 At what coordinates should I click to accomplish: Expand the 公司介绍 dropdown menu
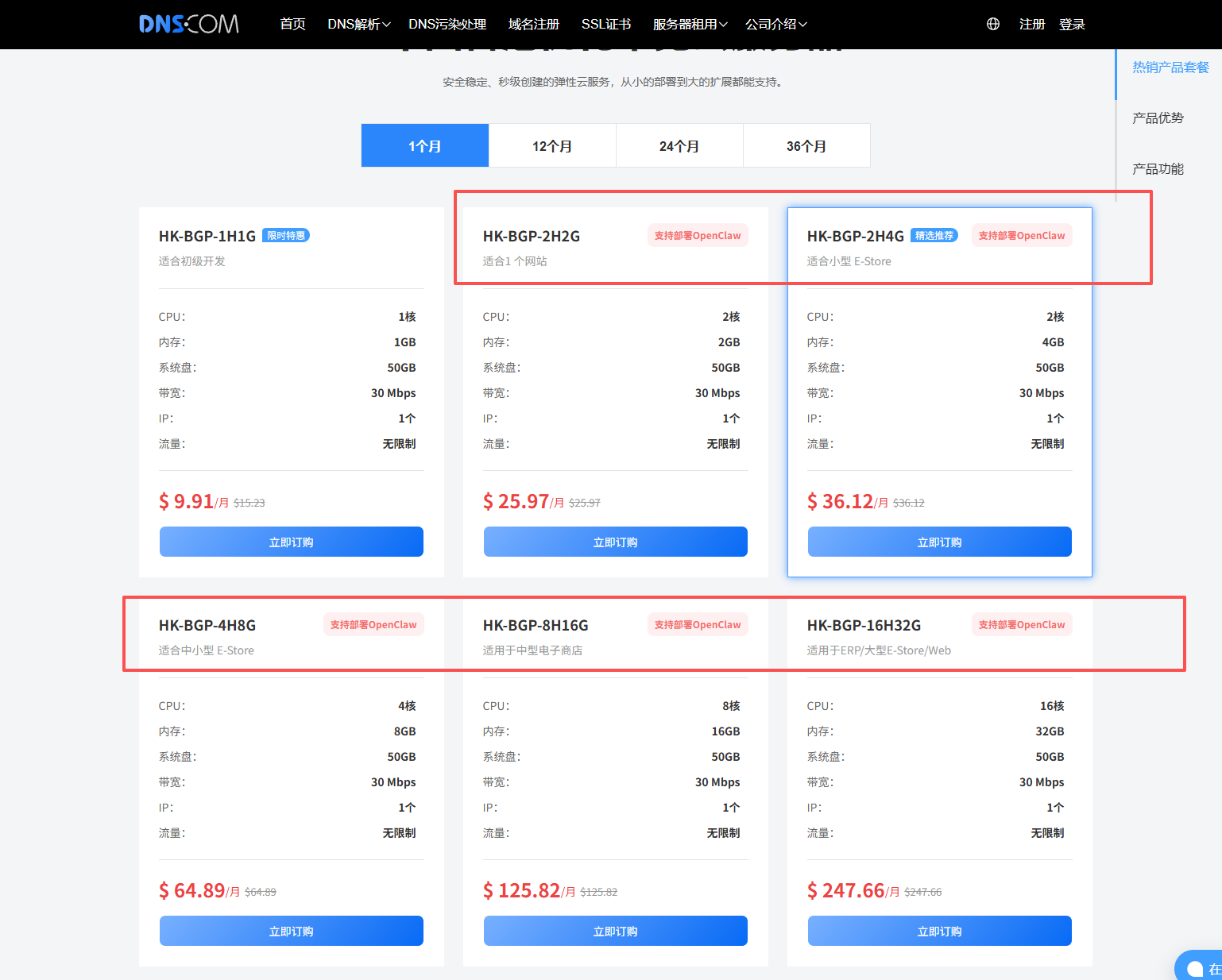click(x=775, y=25)
